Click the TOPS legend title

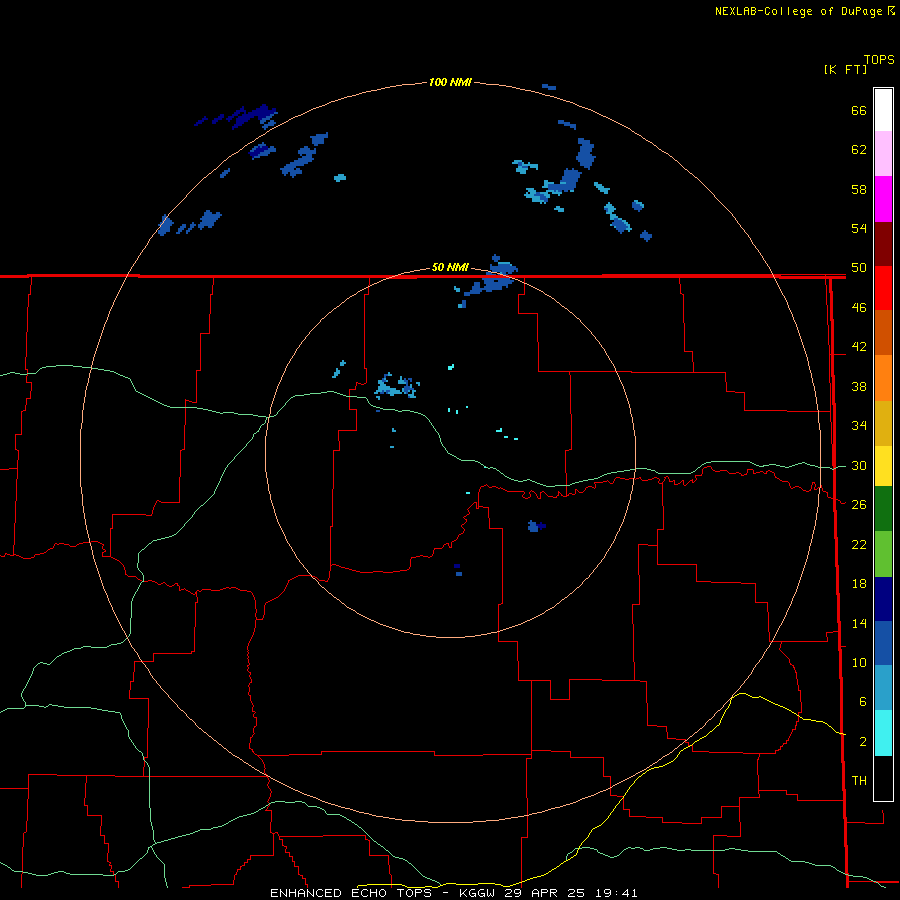879,59
